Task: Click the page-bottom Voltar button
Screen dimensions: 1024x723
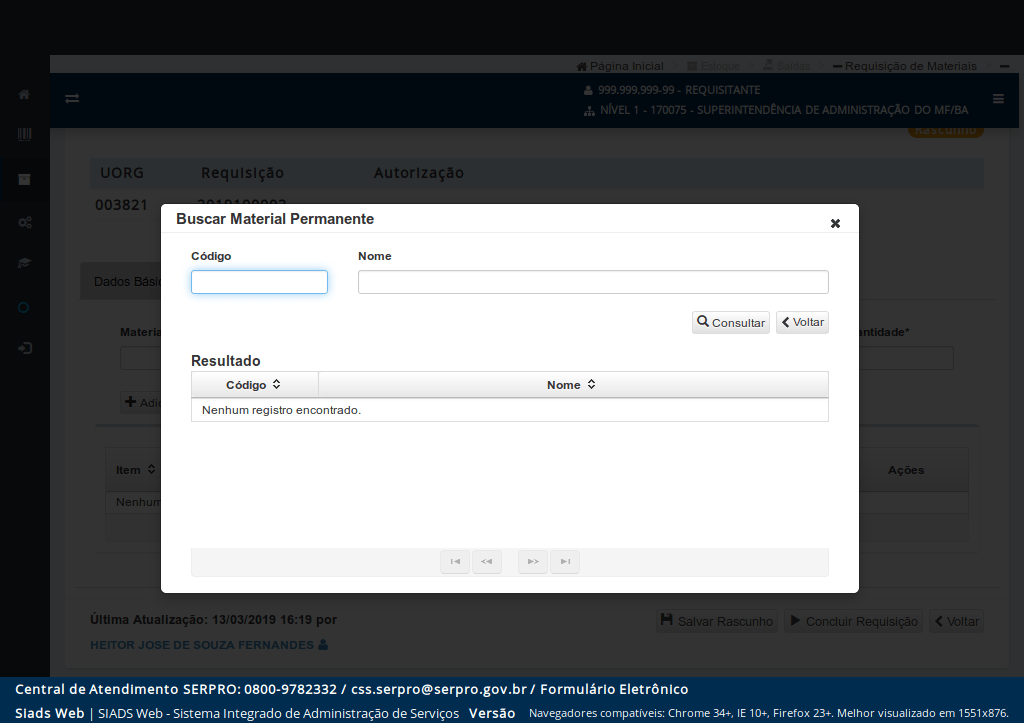Action: point(957,621)
